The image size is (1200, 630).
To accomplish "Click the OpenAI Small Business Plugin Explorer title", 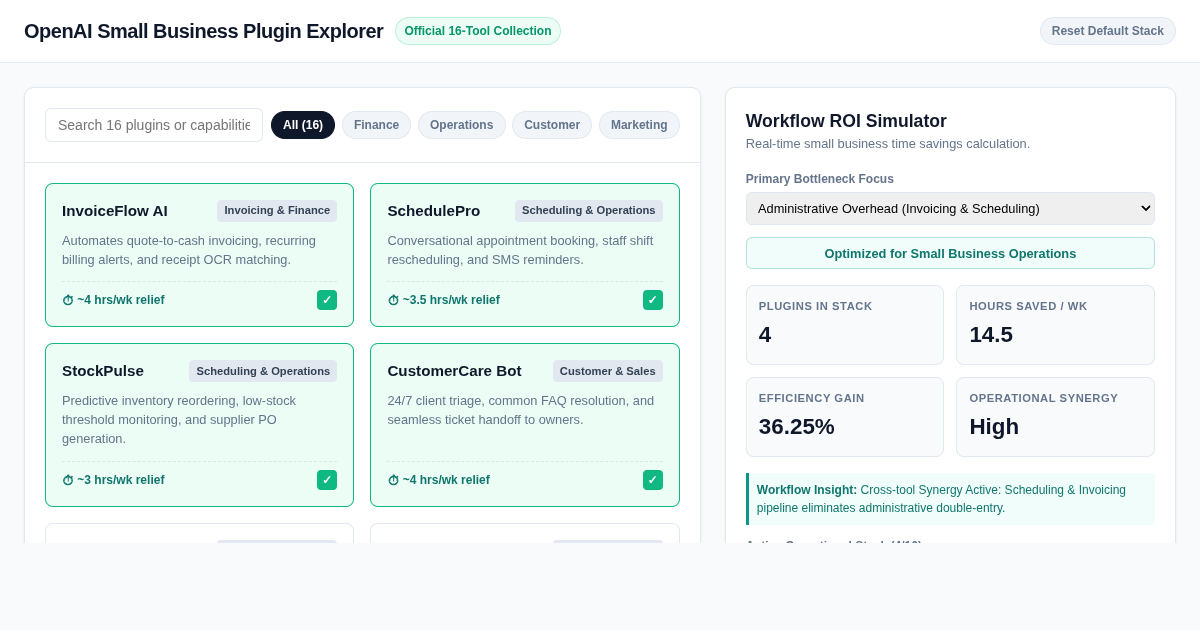I will (204, 31).
